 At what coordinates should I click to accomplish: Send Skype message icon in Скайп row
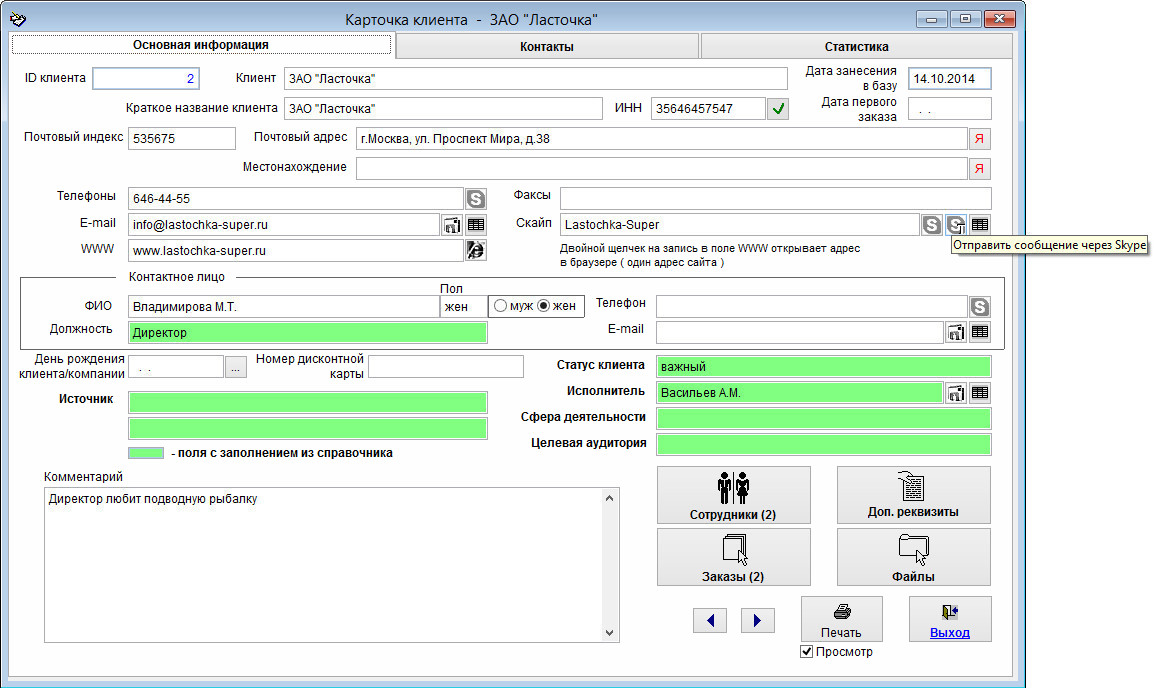[x=956, y=225]
